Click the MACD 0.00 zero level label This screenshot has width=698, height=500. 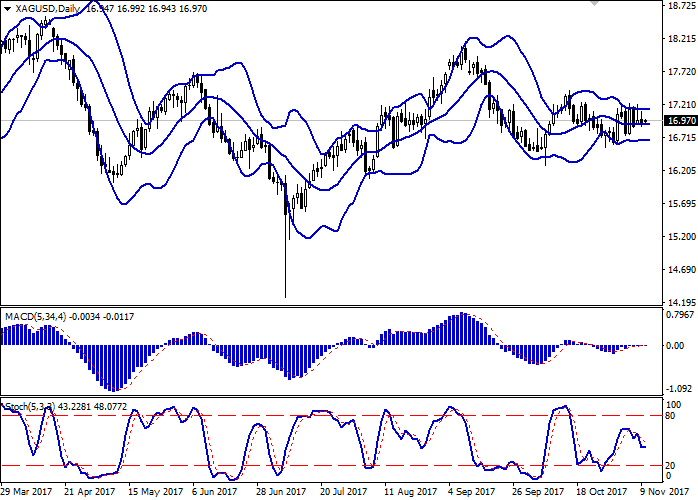(675, 346)
